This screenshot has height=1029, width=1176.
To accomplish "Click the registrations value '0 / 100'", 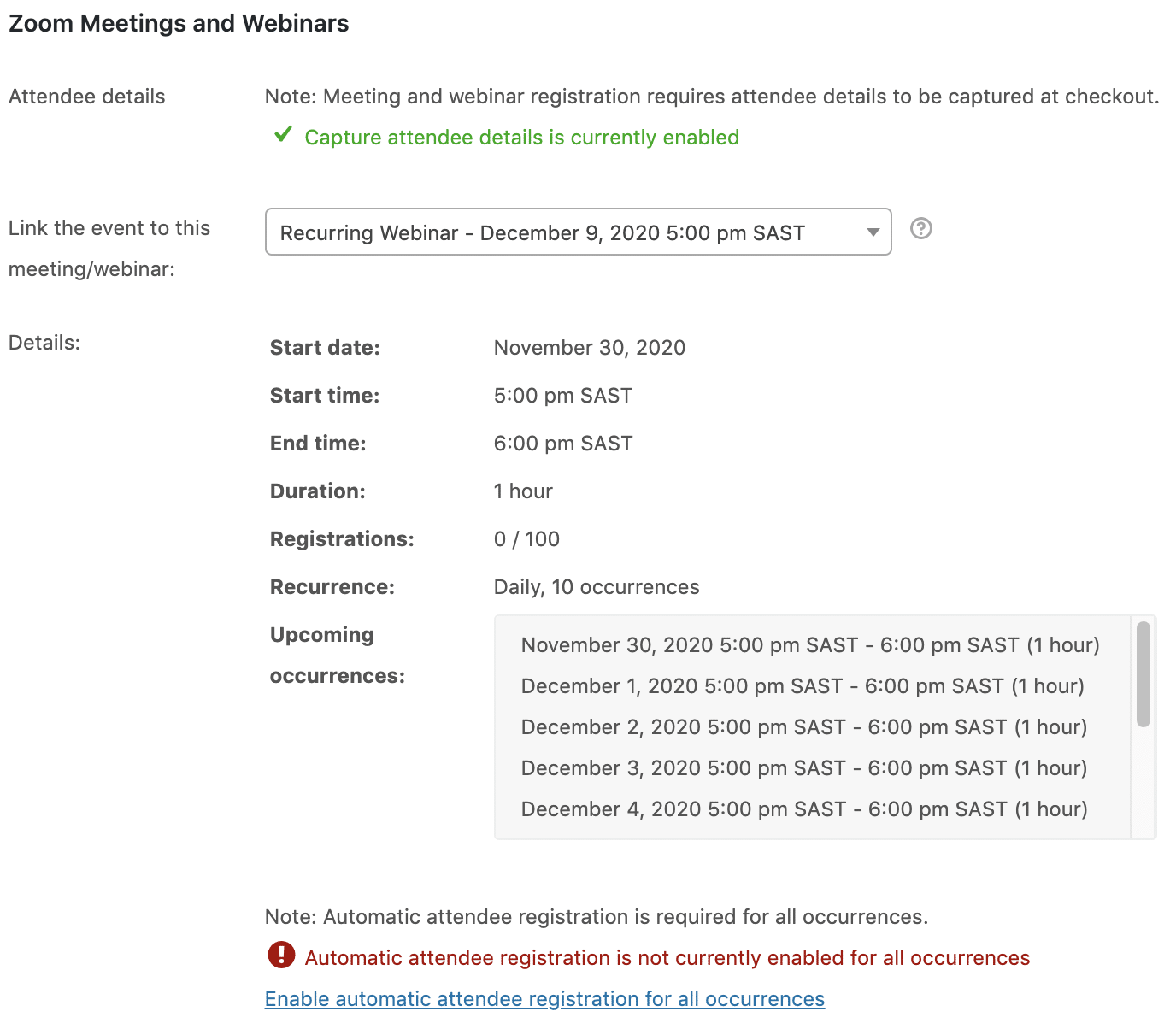I will click(526, 539).
